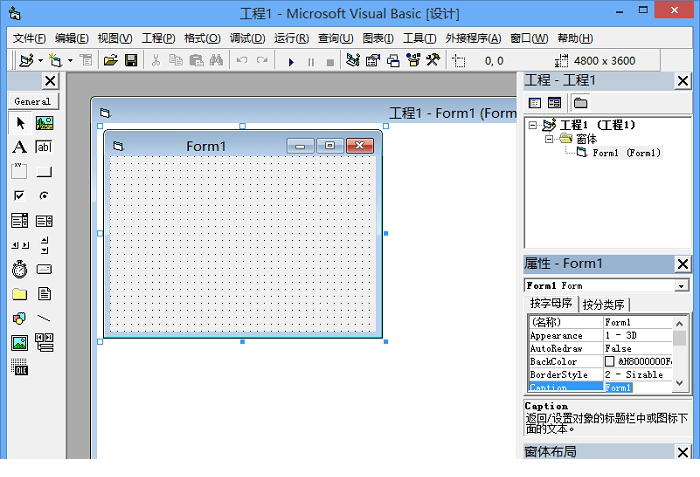This screenshot has width=700, height=477.
Task: Click the Break pause toolbar button
Action: pyautogui.click(x=311, y=62)
